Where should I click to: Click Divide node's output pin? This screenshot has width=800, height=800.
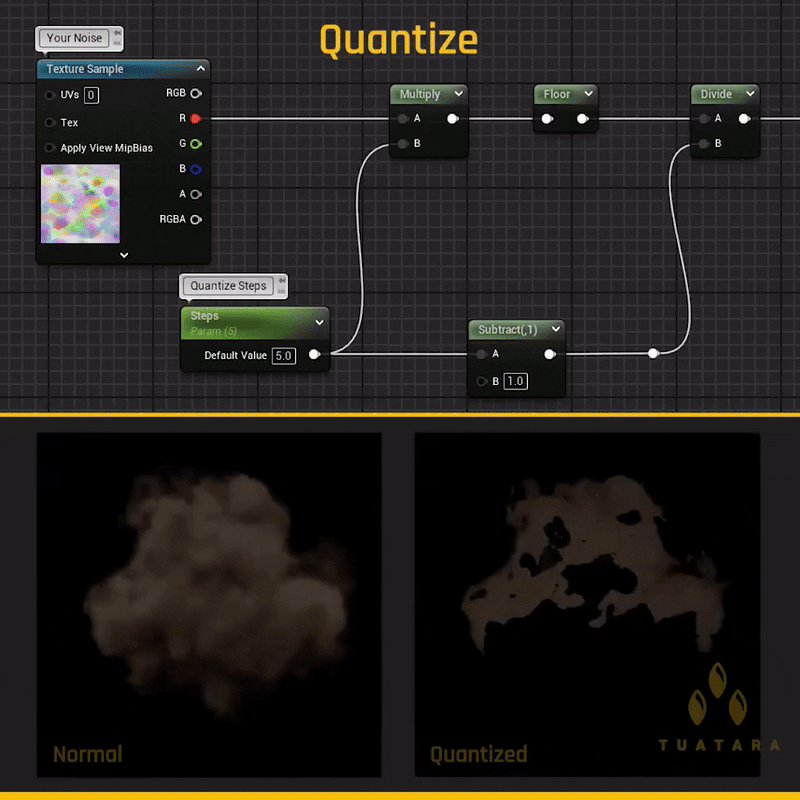click(x=744, y=119)
